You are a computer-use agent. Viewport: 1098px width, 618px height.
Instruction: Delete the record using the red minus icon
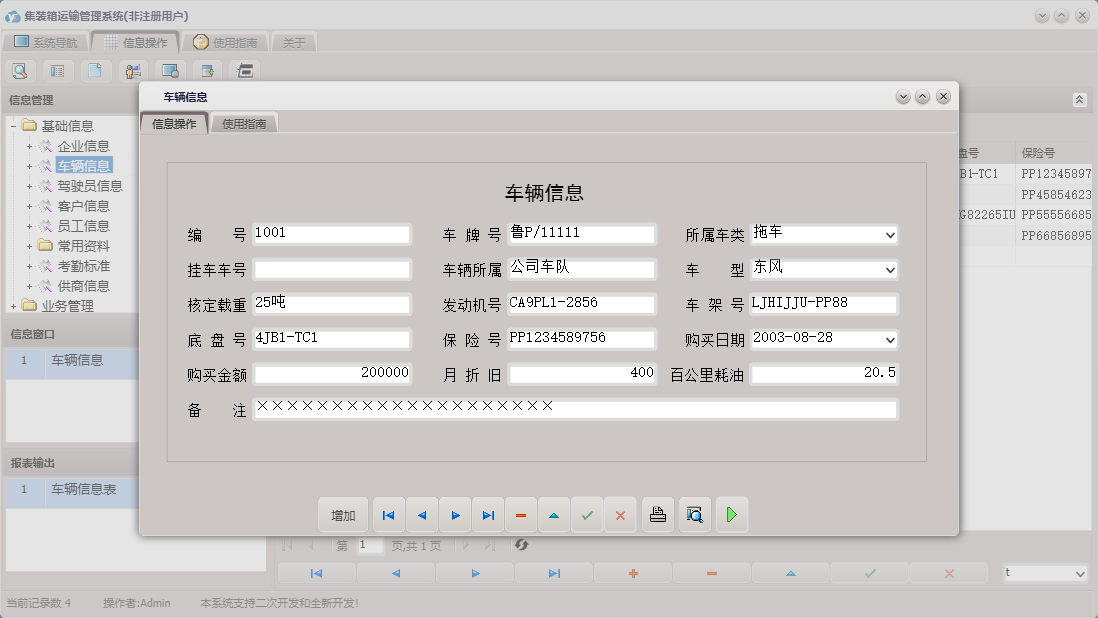521,514
